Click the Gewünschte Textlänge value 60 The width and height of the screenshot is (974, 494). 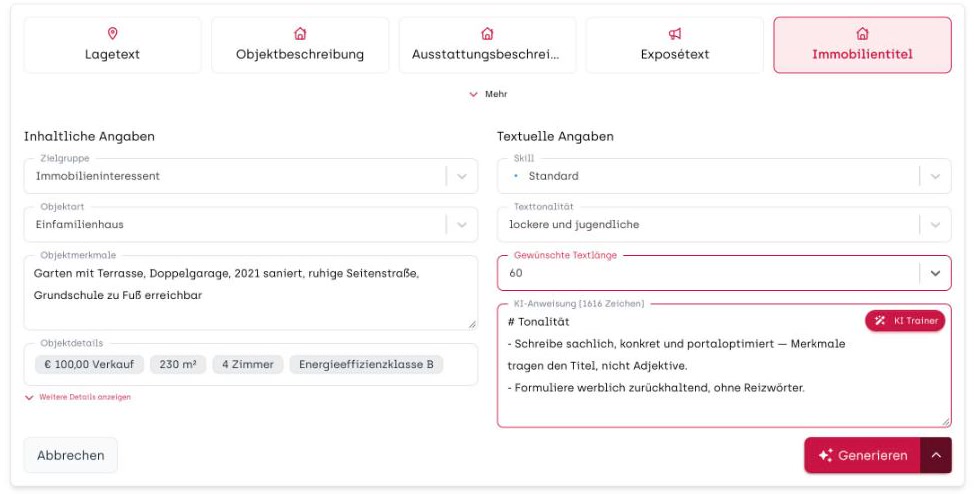[516, 273]
